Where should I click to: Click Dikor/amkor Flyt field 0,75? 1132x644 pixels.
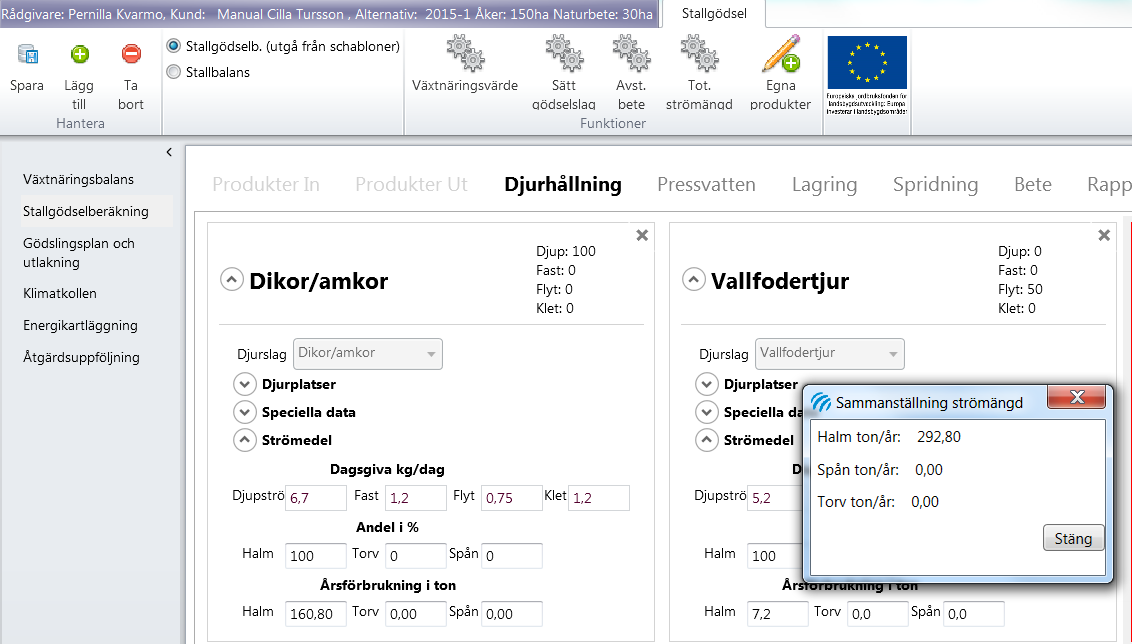click(512, 498)
